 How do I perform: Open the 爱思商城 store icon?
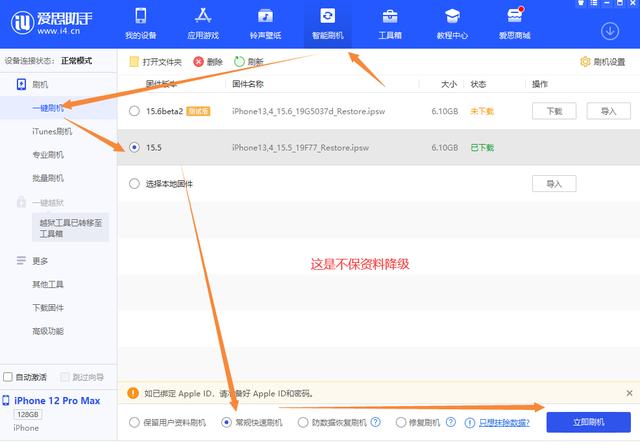[515, 17]
